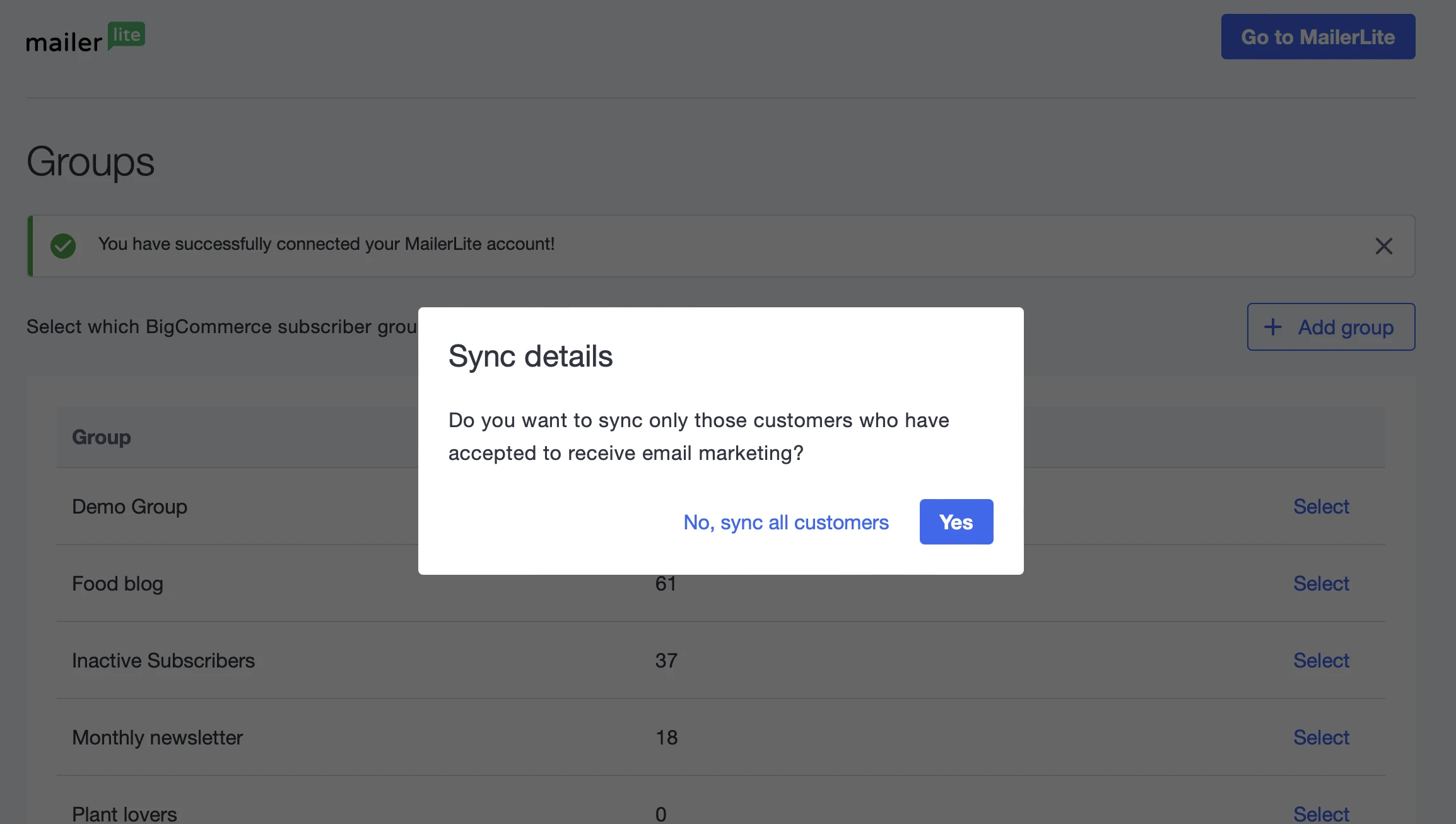Click the plus icon in Add group
1456x824 pixels.
tap(1273, 327)
